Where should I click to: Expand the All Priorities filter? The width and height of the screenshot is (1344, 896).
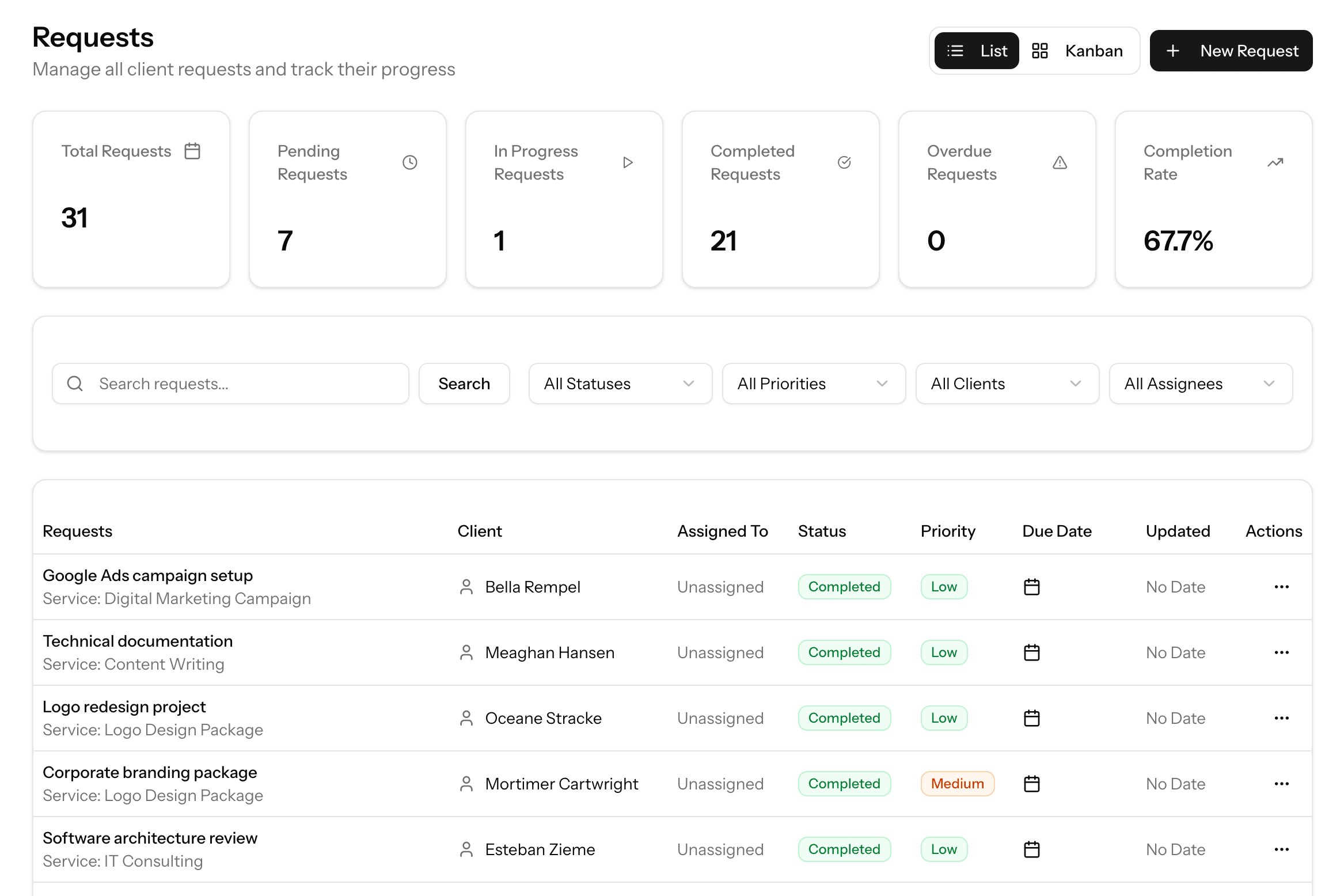[x=813, y=383]
